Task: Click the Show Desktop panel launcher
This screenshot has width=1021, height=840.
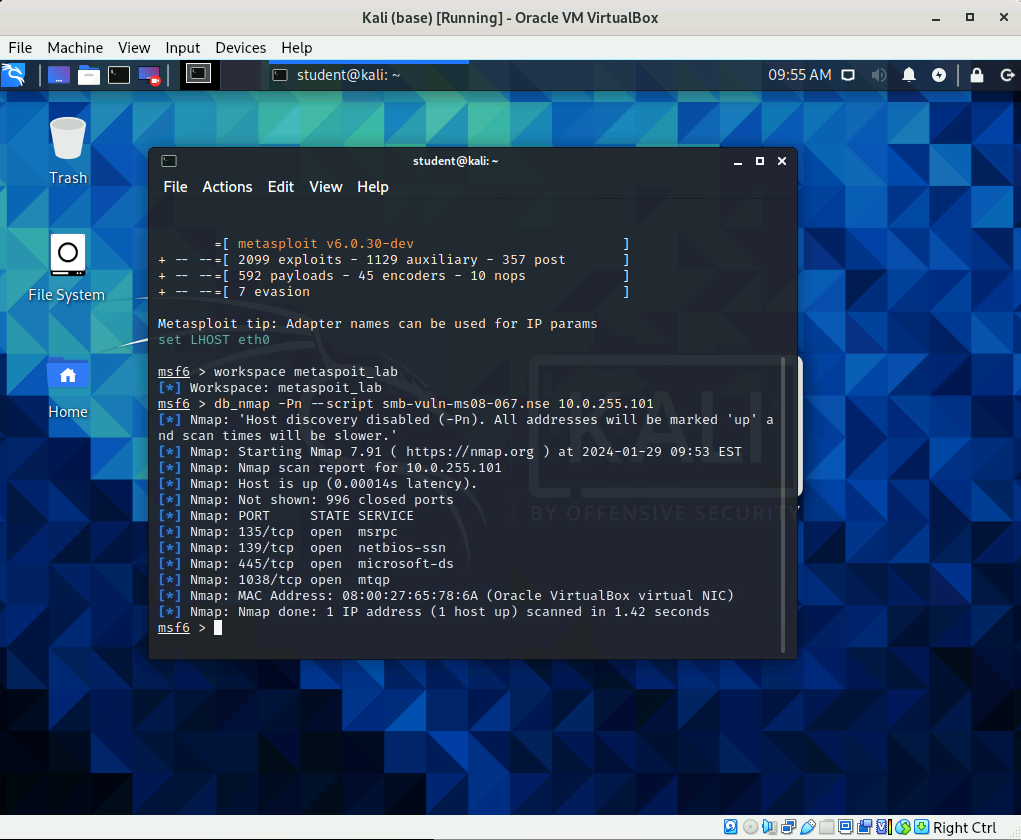Action: [x=59, y=76]
